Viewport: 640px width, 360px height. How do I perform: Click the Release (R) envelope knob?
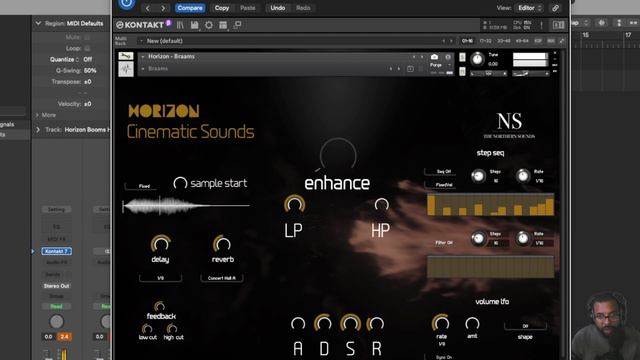[x=376, y=324]
